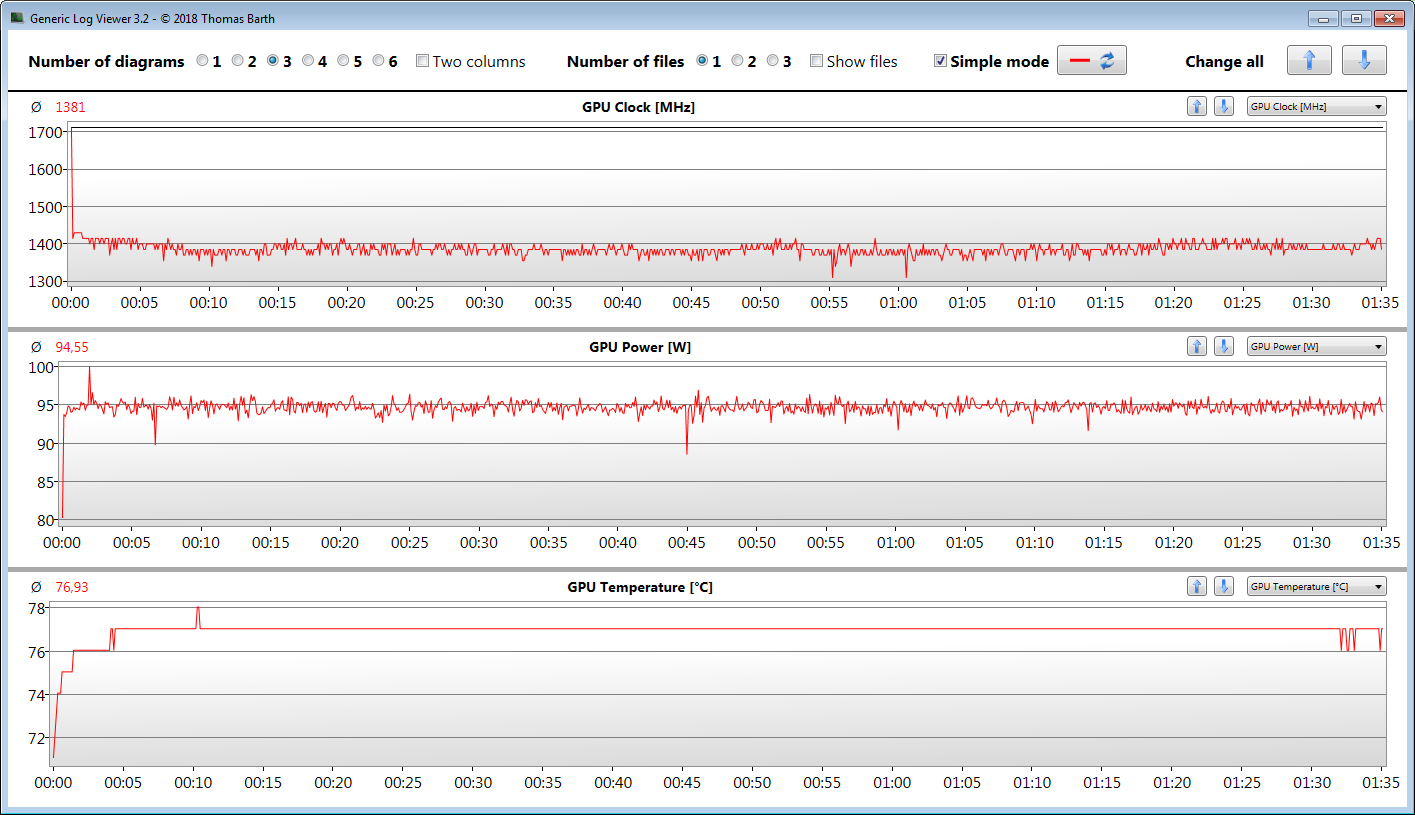Click the Change all up arrow button
Viewport: 1415px width, 815px height.
click(1309, 61)
